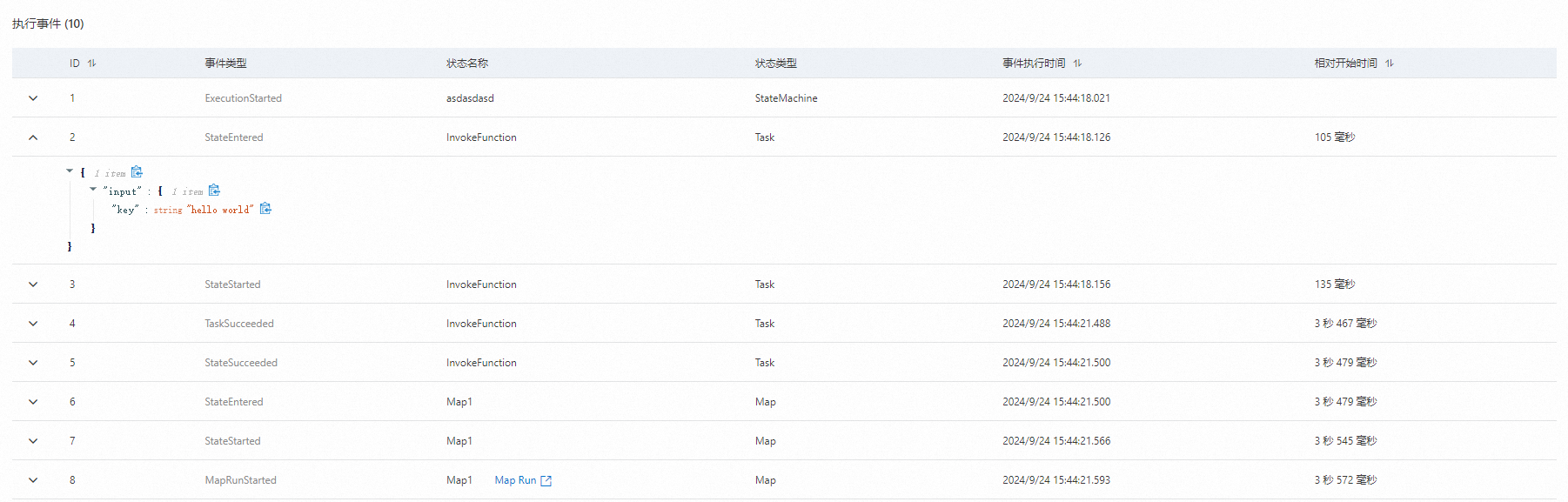1568x502 pixels.
Task: Expand event row 6 StateEntered Map1
Action: [33, 402]
